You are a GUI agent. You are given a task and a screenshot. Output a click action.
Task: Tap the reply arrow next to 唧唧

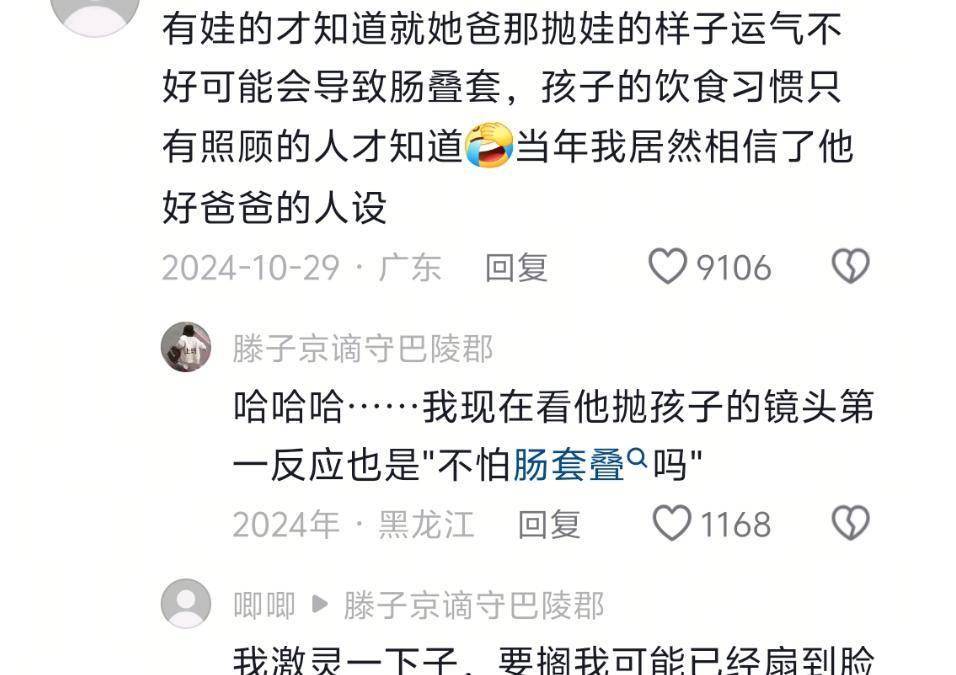coord(319,605)
